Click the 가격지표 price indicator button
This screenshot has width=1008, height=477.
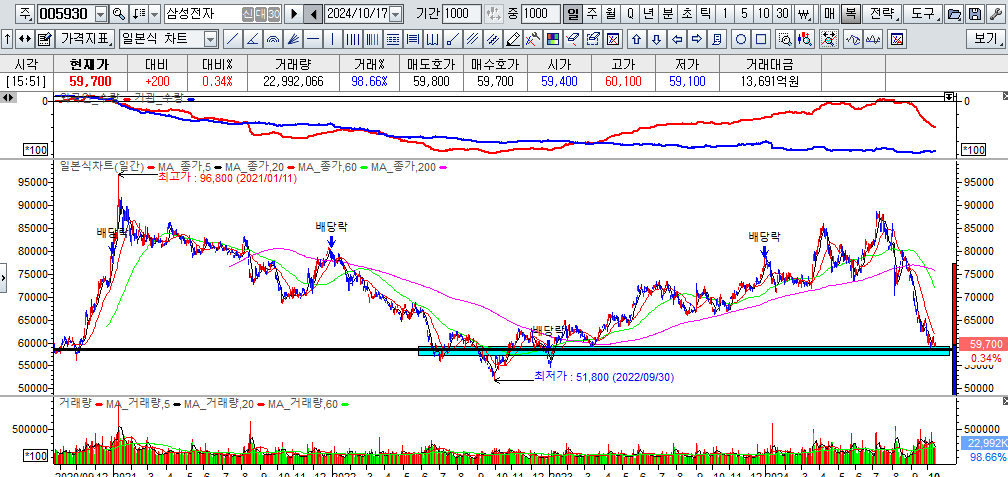coord(84,39)
